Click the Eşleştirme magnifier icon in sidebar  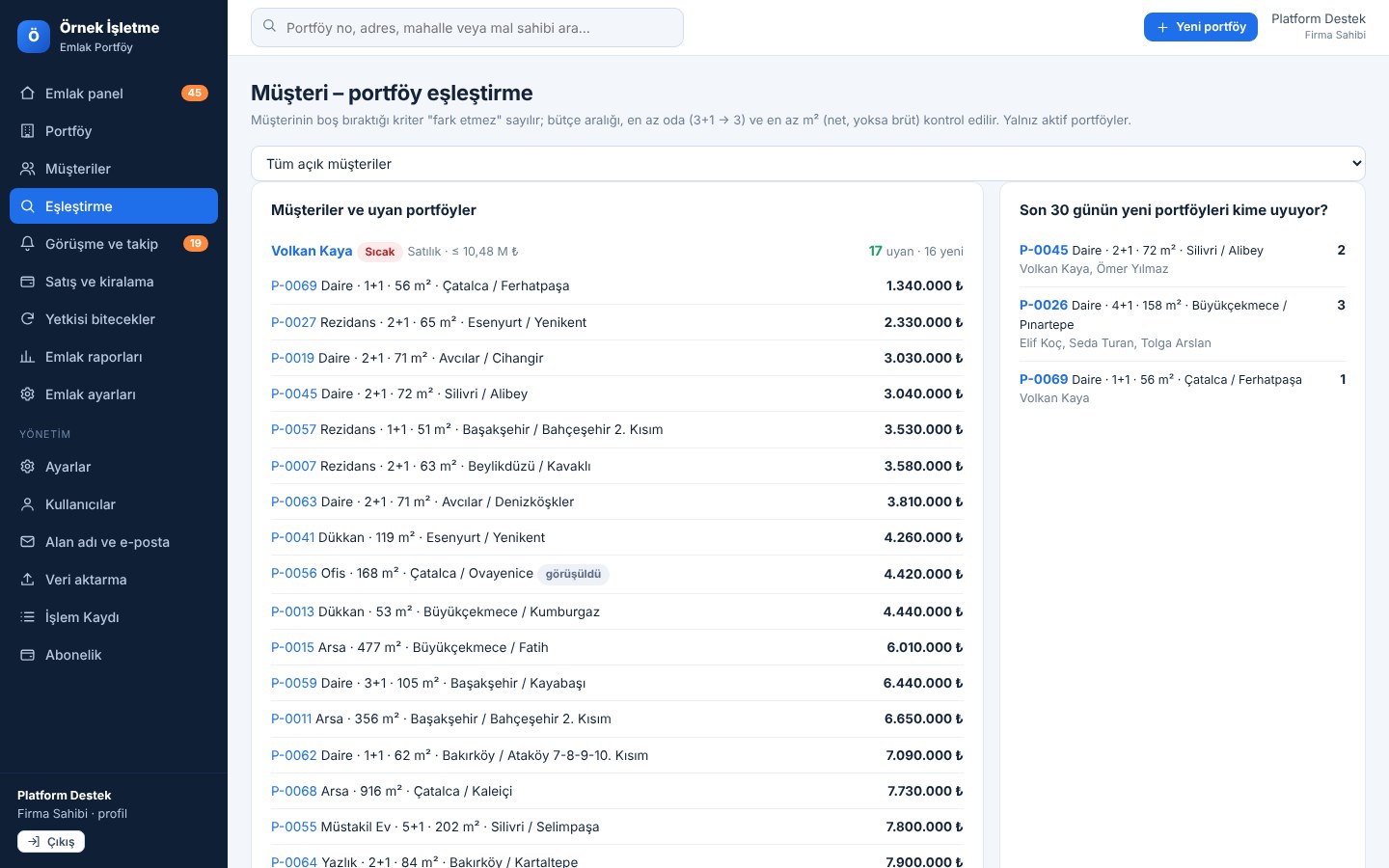(x=27, y=206)
